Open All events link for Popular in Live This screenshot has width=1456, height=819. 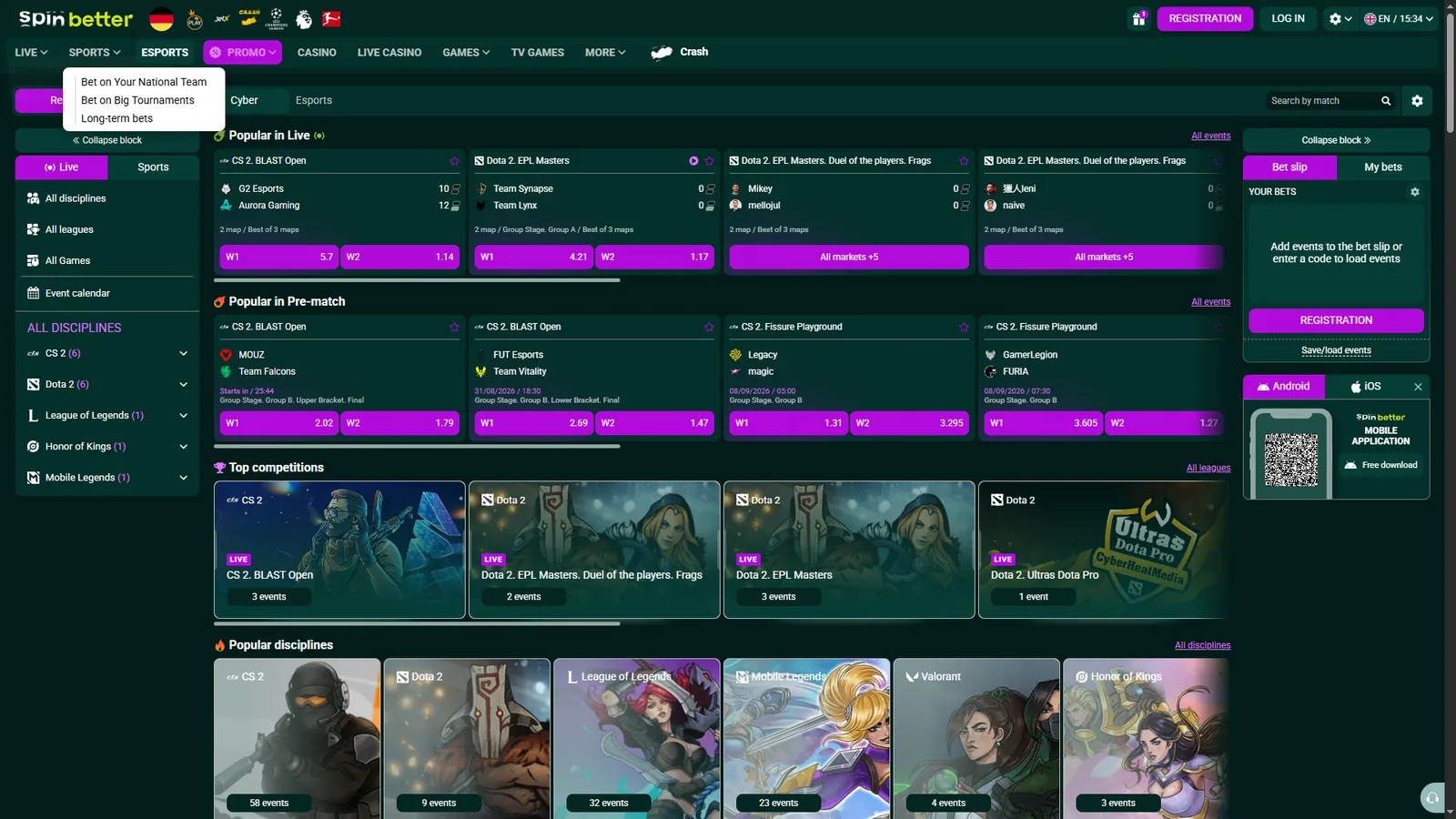pos(1211,136)
